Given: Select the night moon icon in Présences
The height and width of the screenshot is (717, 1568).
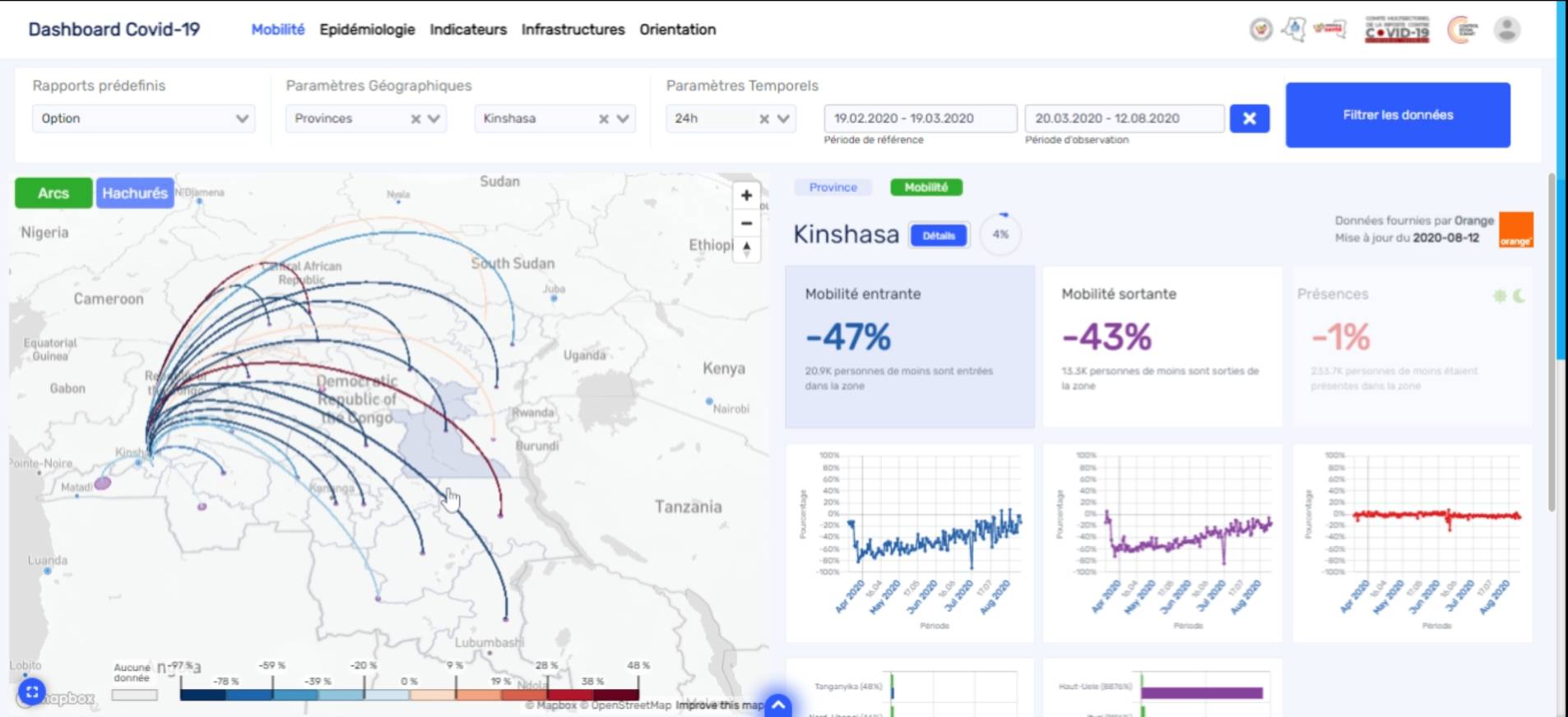Looking at the screenshot, I should tap(1519, 296).
